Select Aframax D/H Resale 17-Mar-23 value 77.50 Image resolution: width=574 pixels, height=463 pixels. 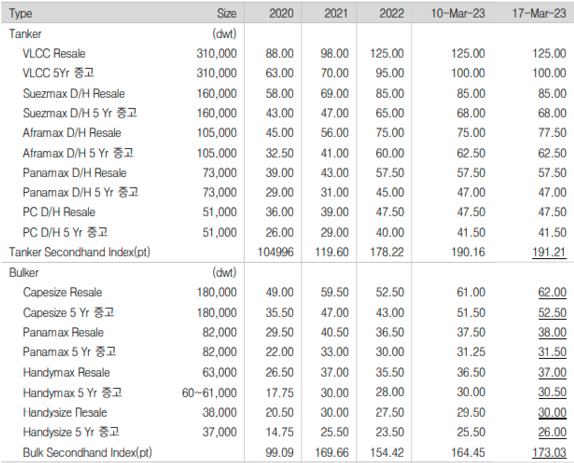[552, 132]
